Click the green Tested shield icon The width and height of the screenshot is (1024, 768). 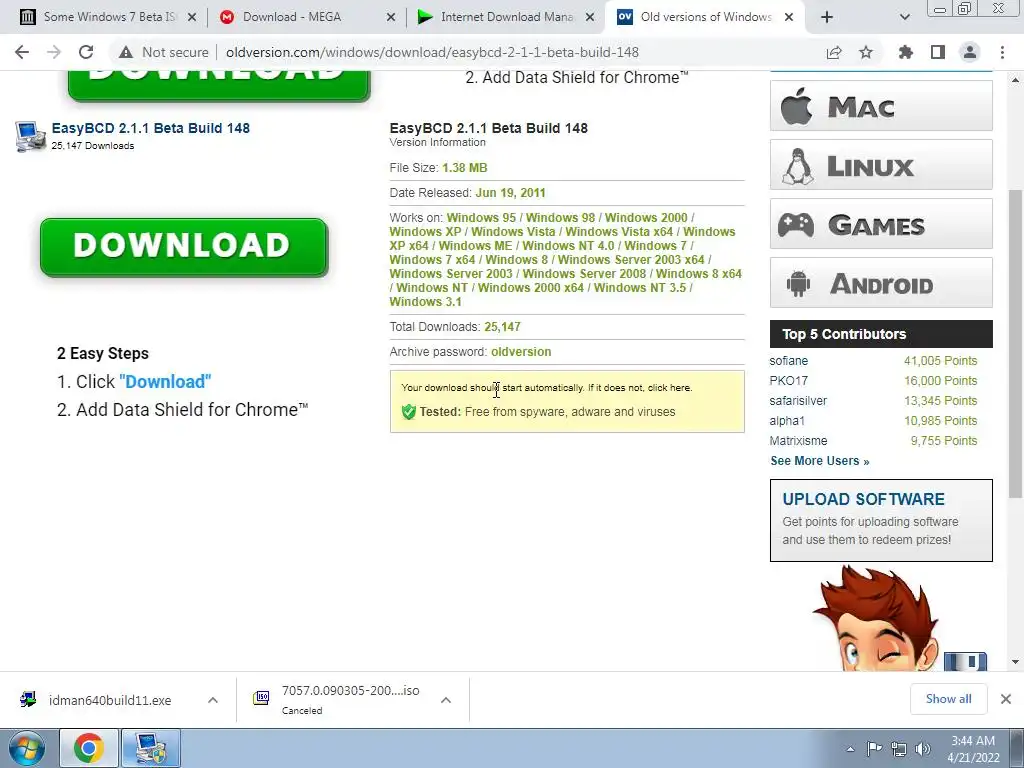tap(409, 412)
